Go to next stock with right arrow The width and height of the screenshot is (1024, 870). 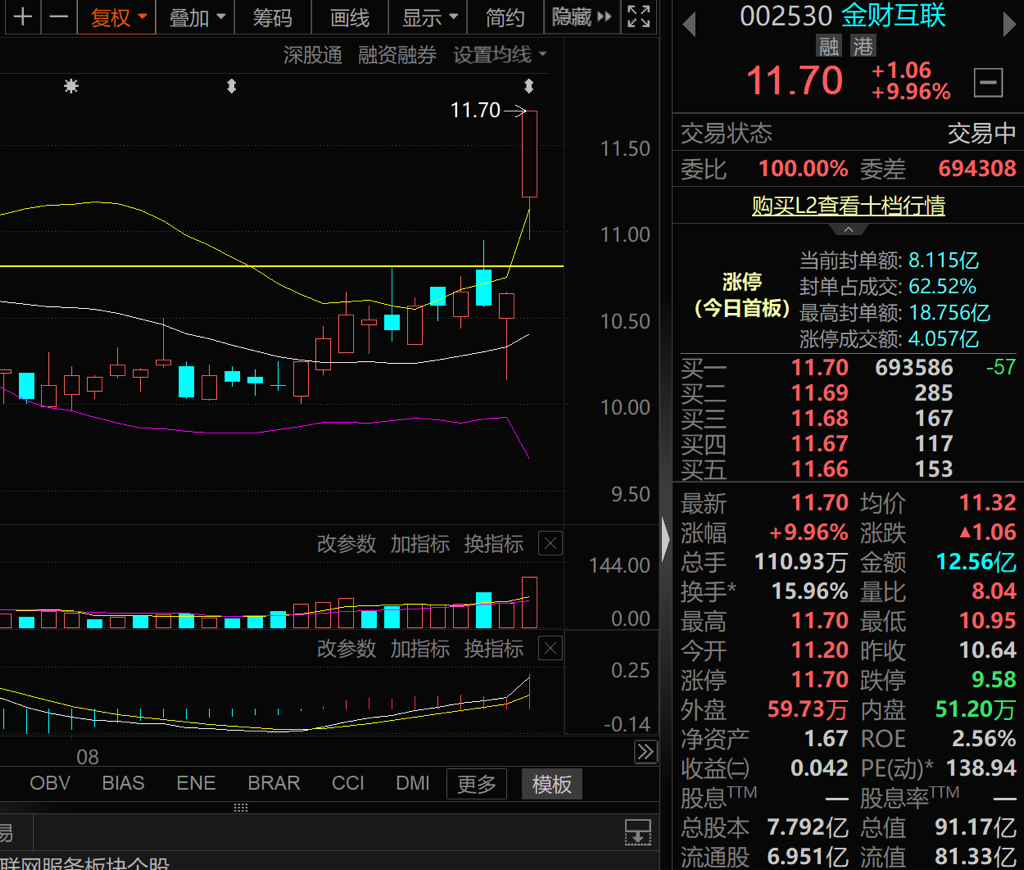[1010, 24]
